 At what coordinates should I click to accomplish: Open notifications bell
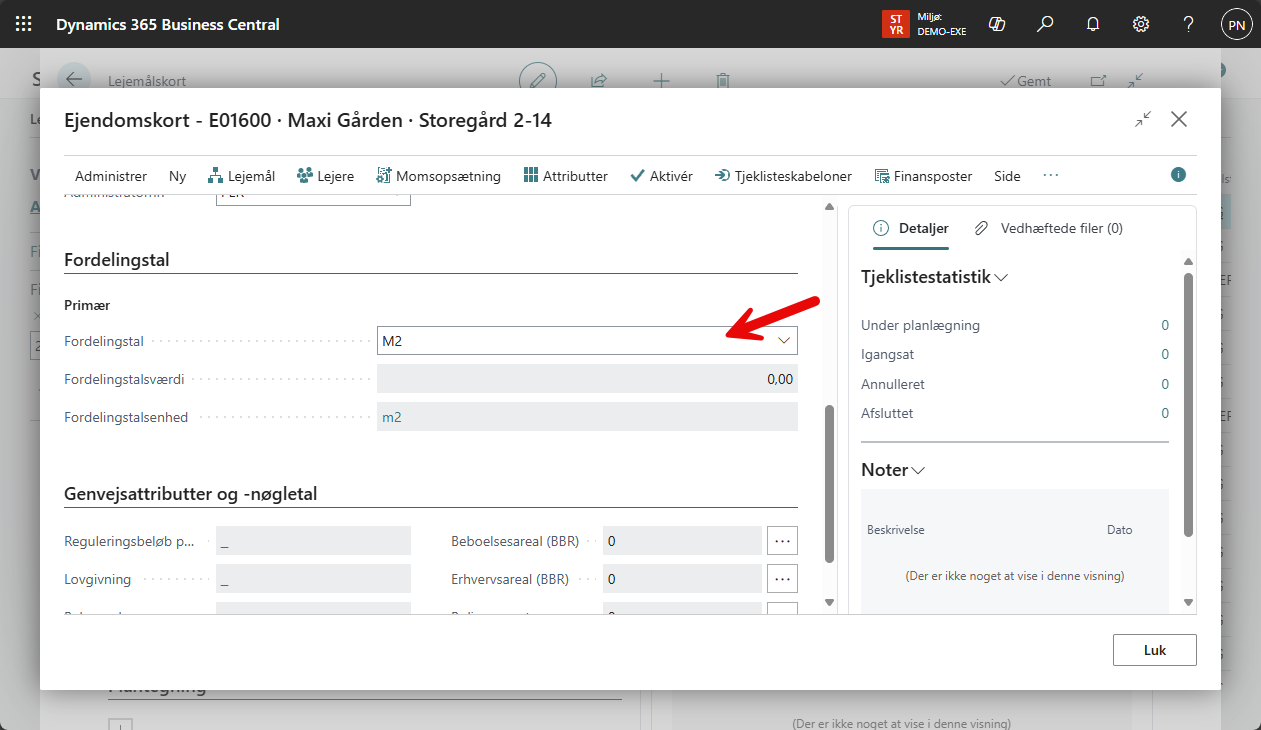(x=1093, y=24)
